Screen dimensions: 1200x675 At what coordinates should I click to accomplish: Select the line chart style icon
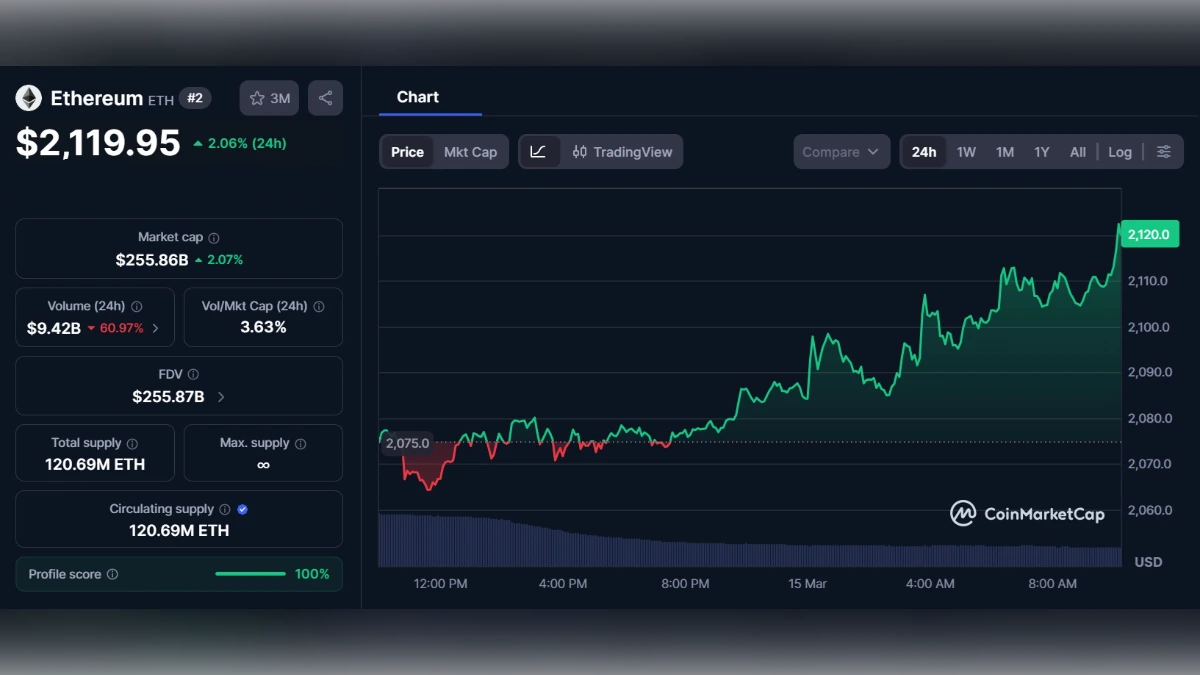tap(539, 151)
